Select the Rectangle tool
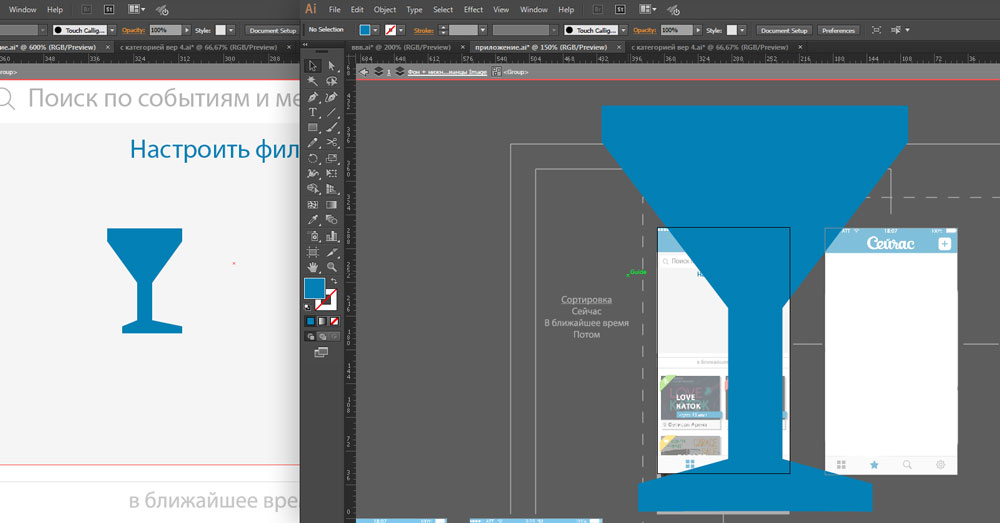Screen dimensions: 1000x523 click(312, 128)
